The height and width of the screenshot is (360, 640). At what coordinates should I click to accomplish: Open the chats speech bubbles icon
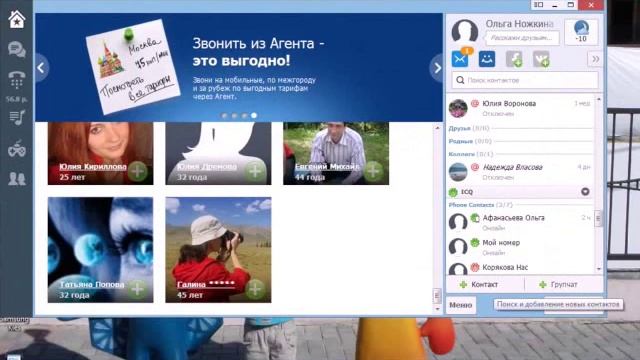tap(16, 50)
